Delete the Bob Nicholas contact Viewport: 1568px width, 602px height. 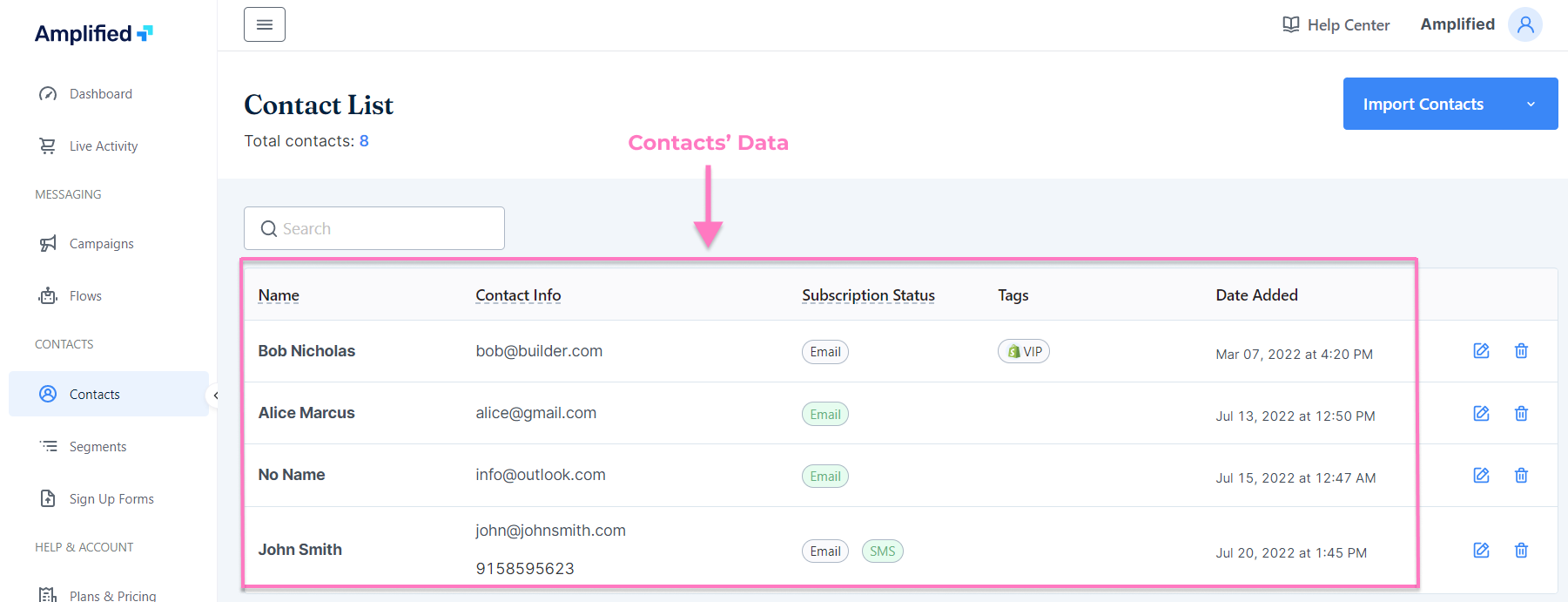pyautogui.click(x=1521, y=351)
